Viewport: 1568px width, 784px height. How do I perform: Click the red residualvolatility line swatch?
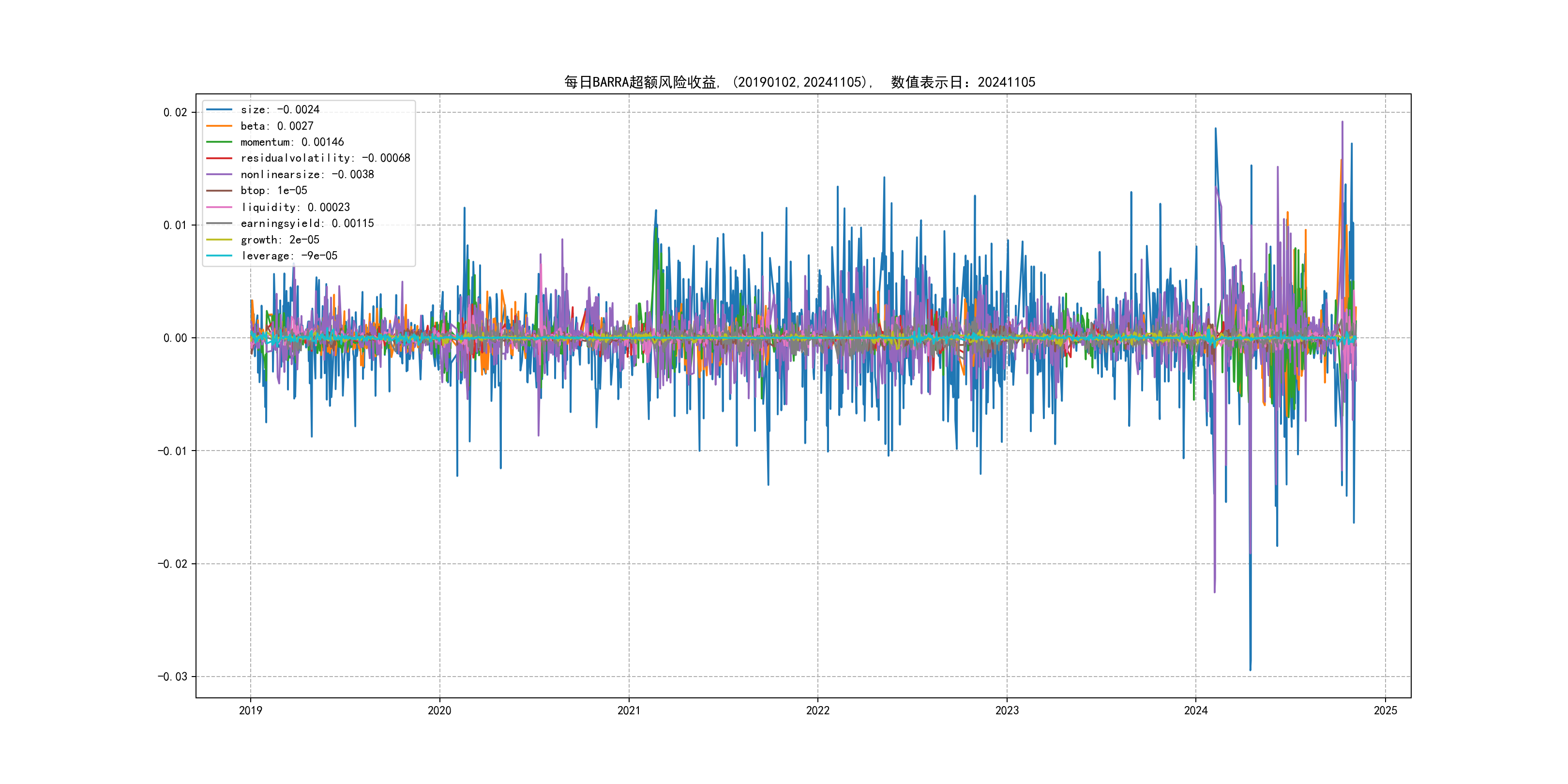point(219,158)
